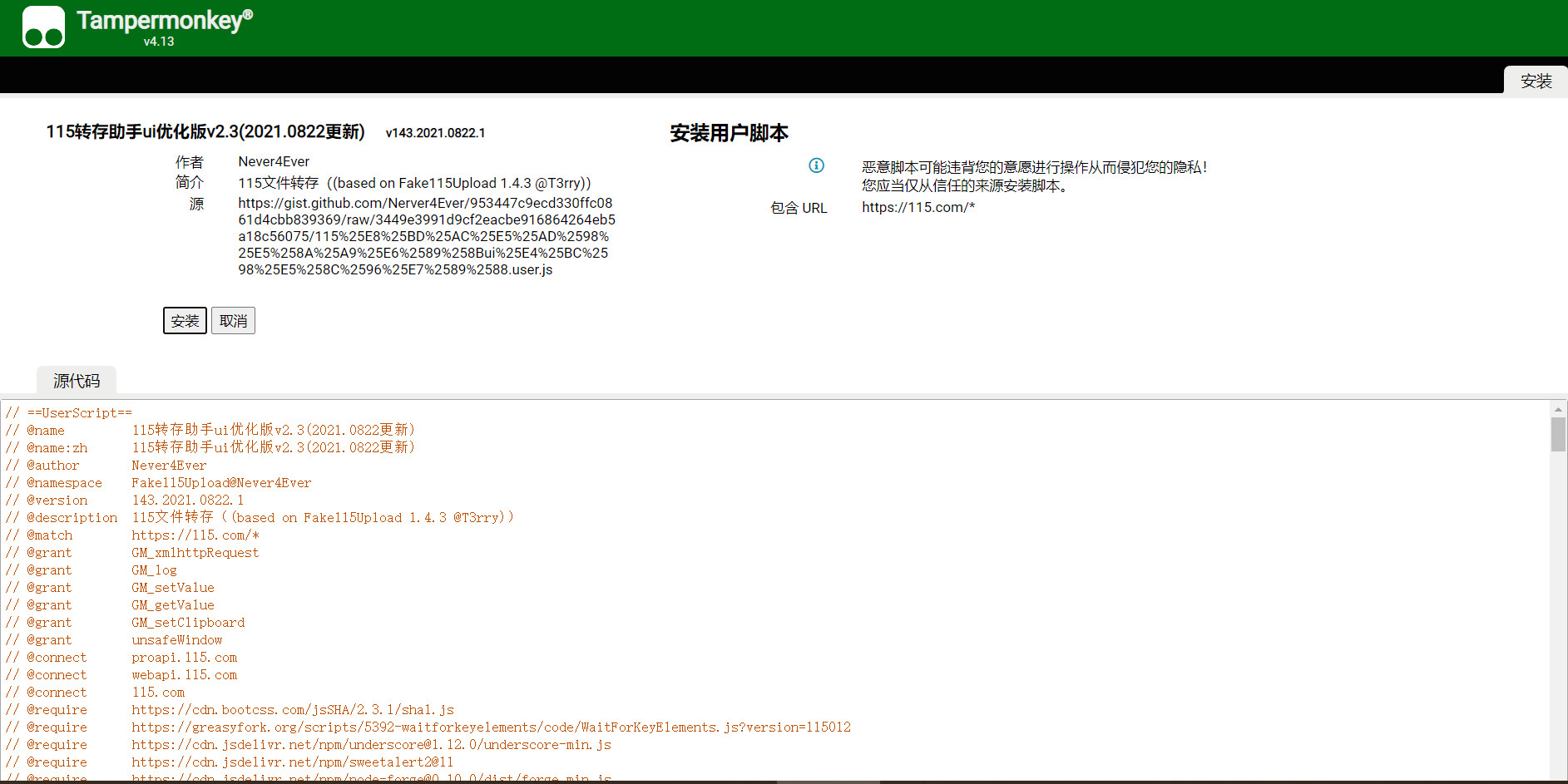This screenshot has height=784, width=1568.
Task: Click the @grant GM_setValue line
Action: point(110,588)
